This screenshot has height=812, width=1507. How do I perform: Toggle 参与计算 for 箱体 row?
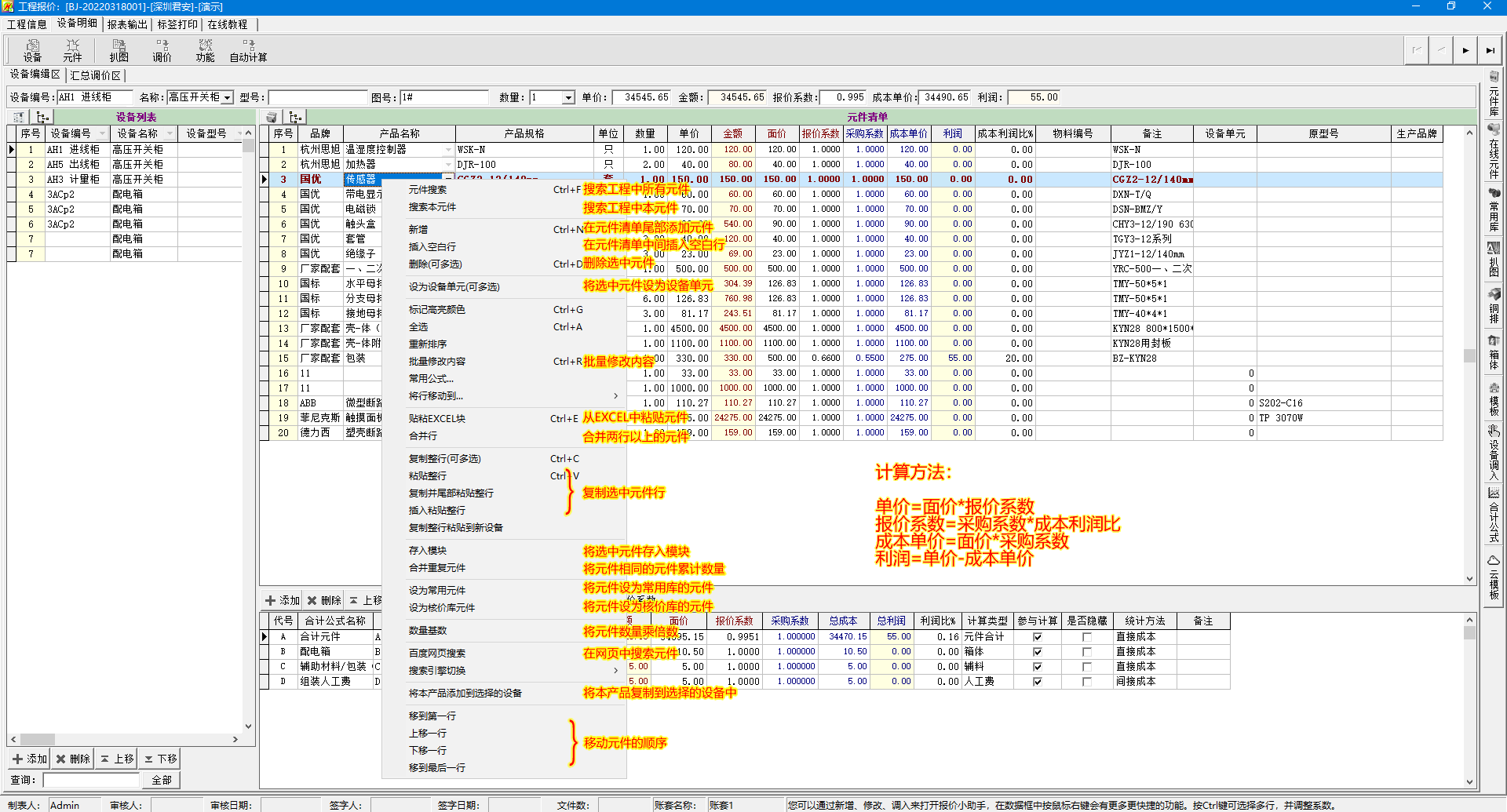(x=1037, y=652)
